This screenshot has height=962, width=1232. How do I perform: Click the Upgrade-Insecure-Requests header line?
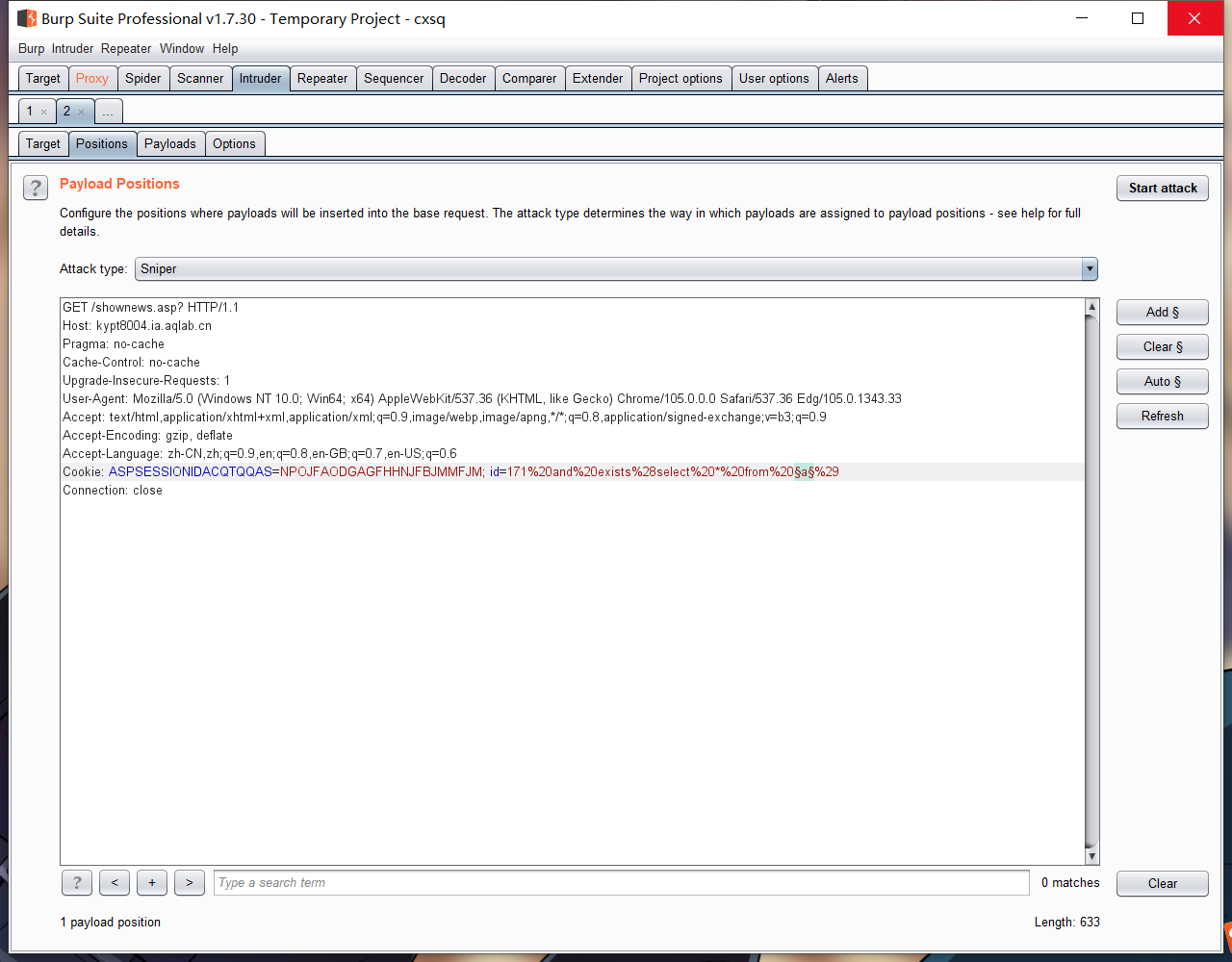tap(146, 381)
